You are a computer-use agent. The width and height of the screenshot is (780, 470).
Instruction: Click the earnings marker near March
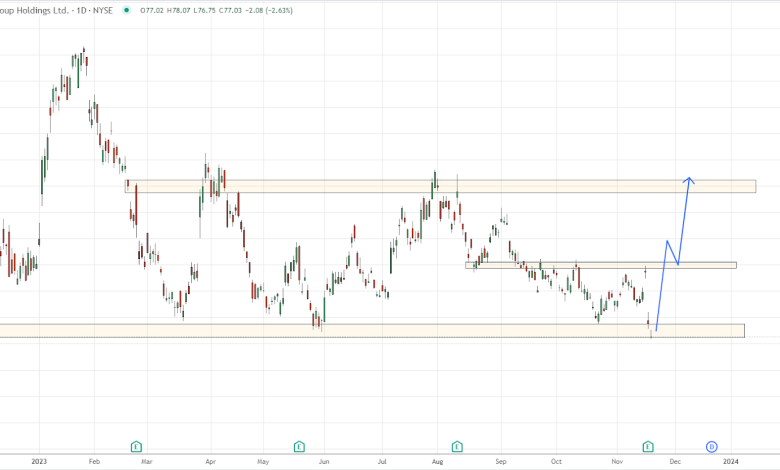point(137,445)
